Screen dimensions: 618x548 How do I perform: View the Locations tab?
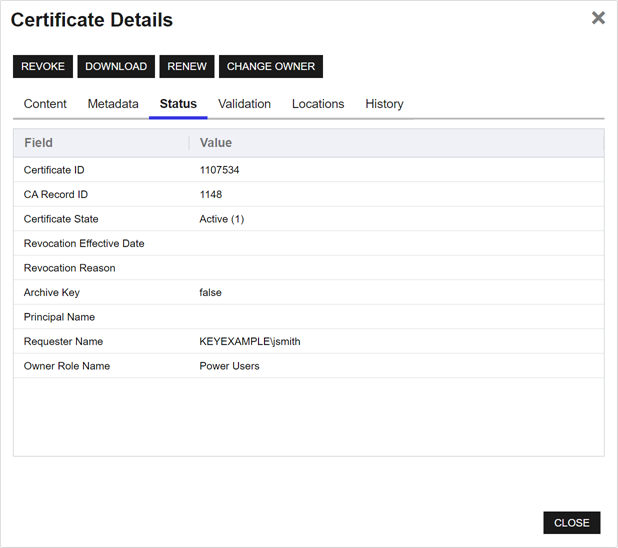318,104
